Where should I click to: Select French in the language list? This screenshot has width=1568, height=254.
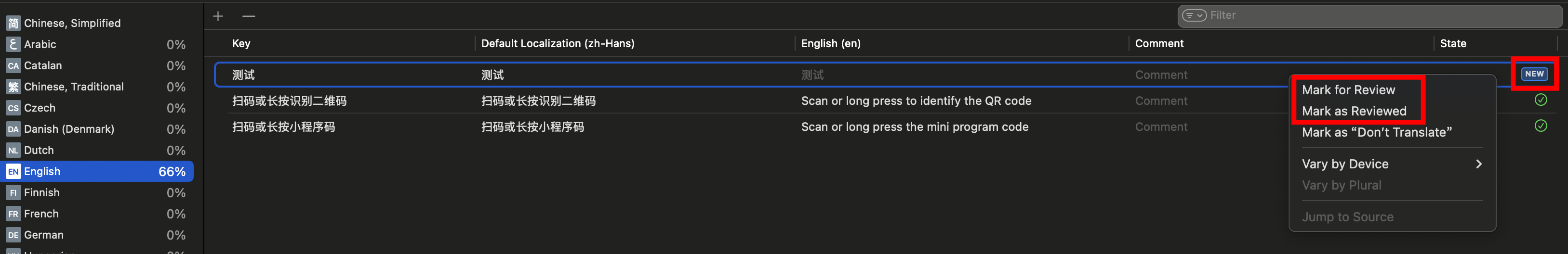point(41,214)
